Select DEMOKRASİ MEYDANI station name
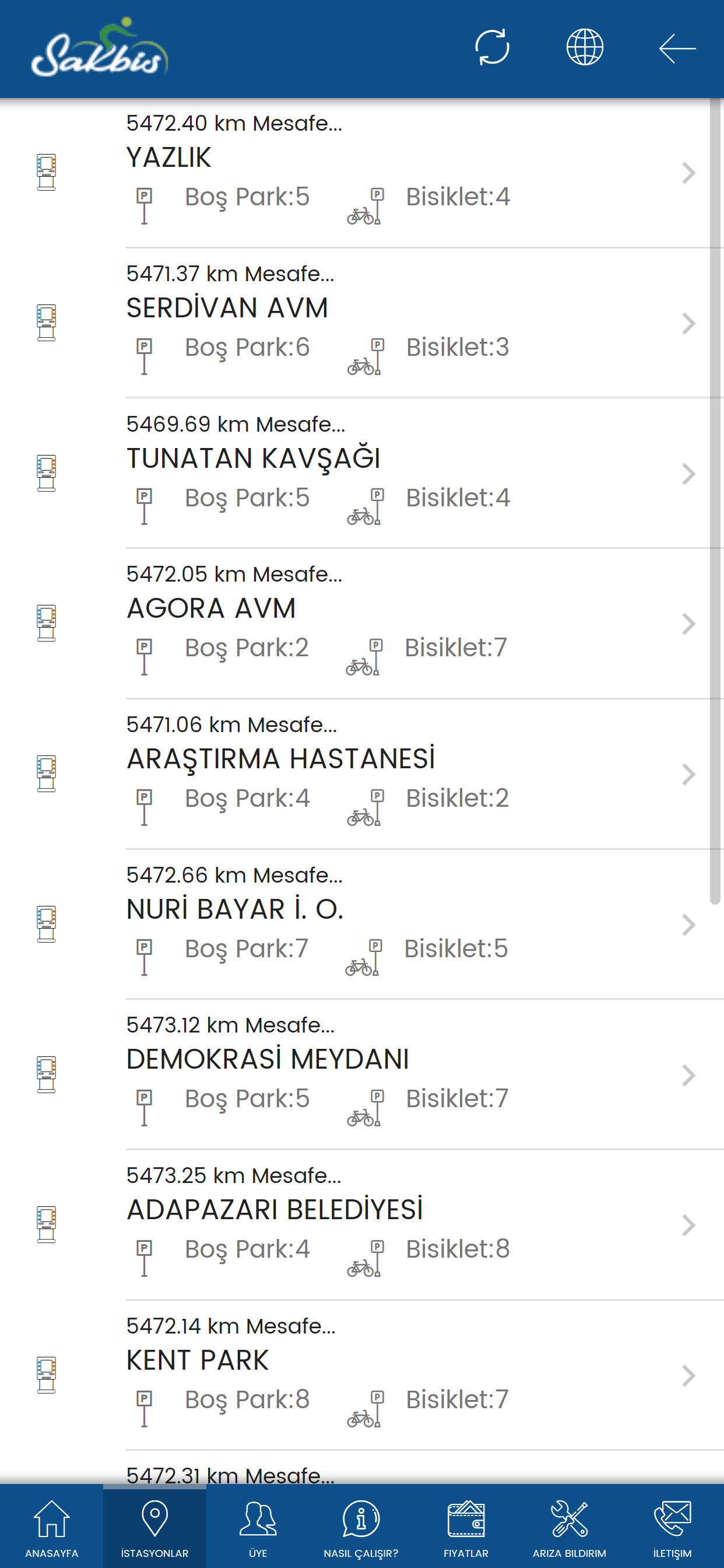This screenshot has width=724, height=1568. pyautogui.click(x=268, y=1059)
